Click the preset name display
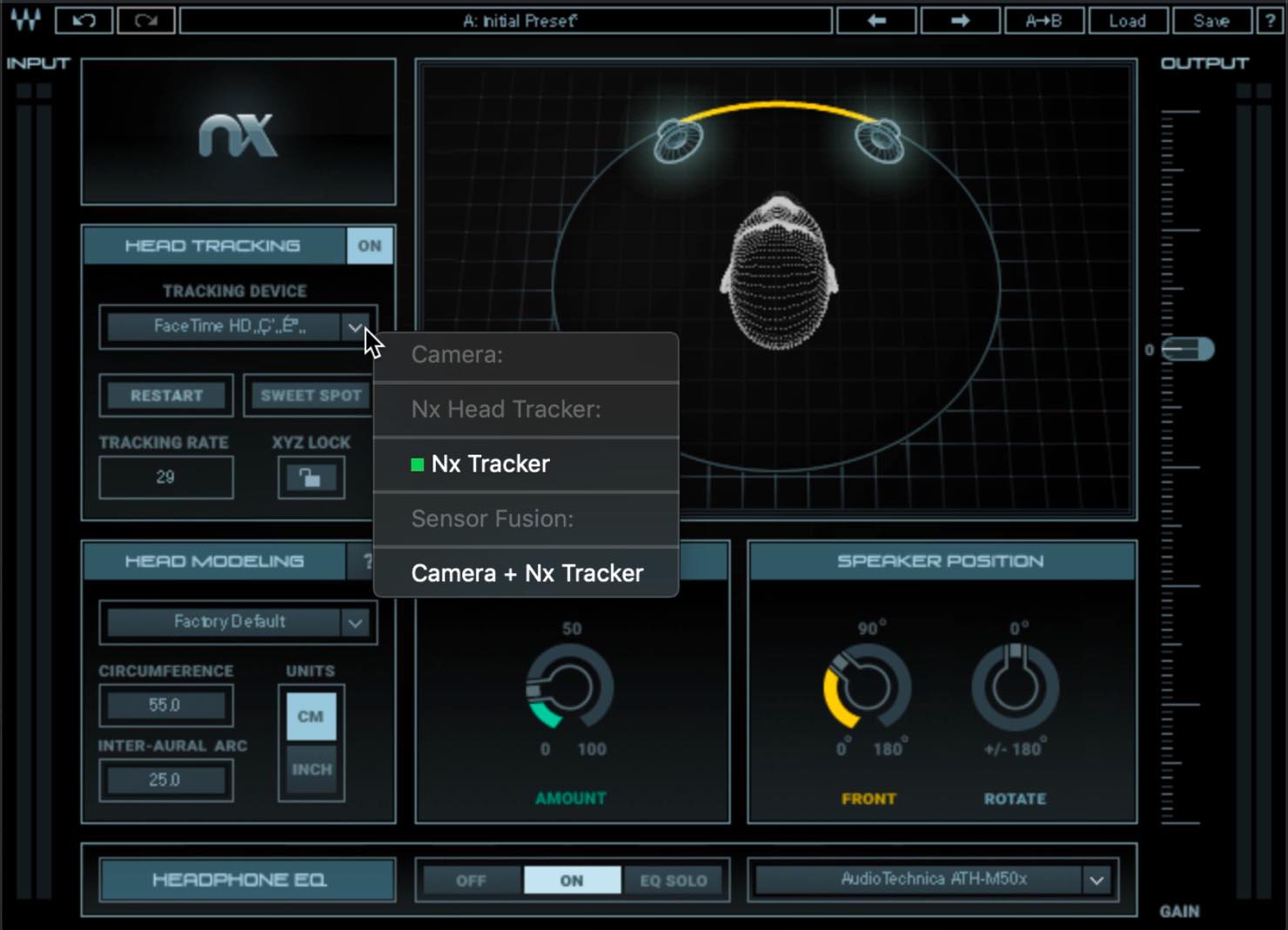The height and width of the screenshot is (930, 1288). 506,20
